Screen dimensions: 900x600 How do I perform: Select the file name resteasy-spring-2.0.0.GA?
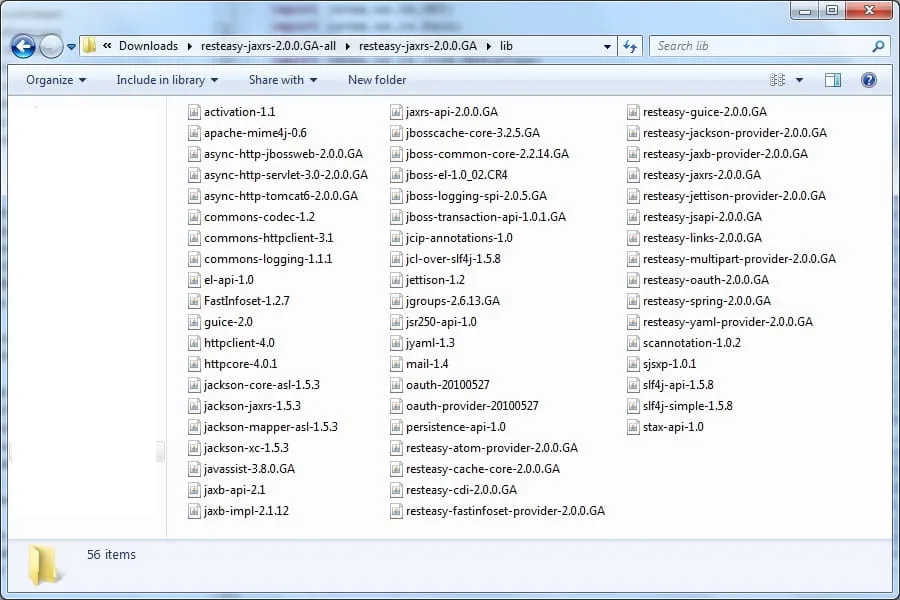(707, 301)
